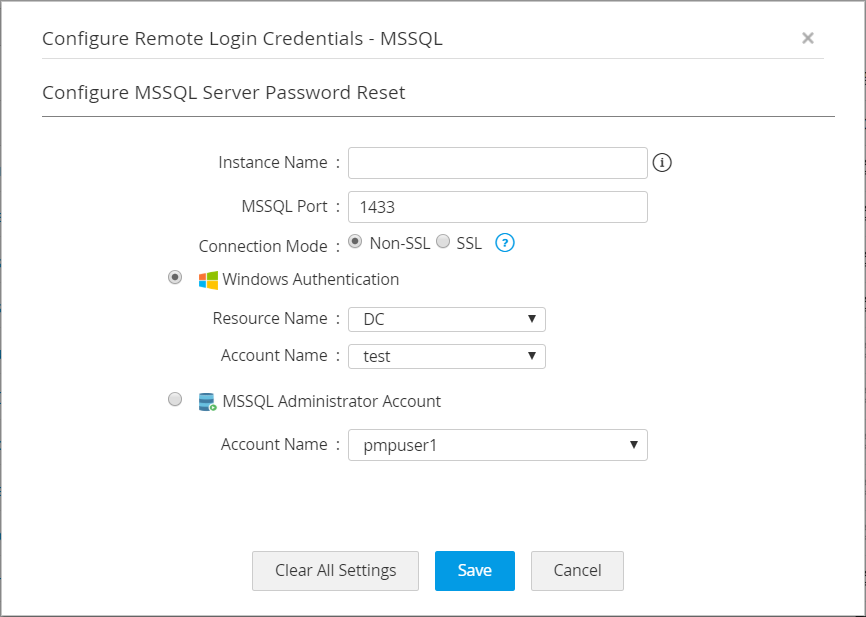Screen dimensions: 866x617
Task: Choose the MSSQL Administrator Account radio button
Action: (x=176, y=400)
